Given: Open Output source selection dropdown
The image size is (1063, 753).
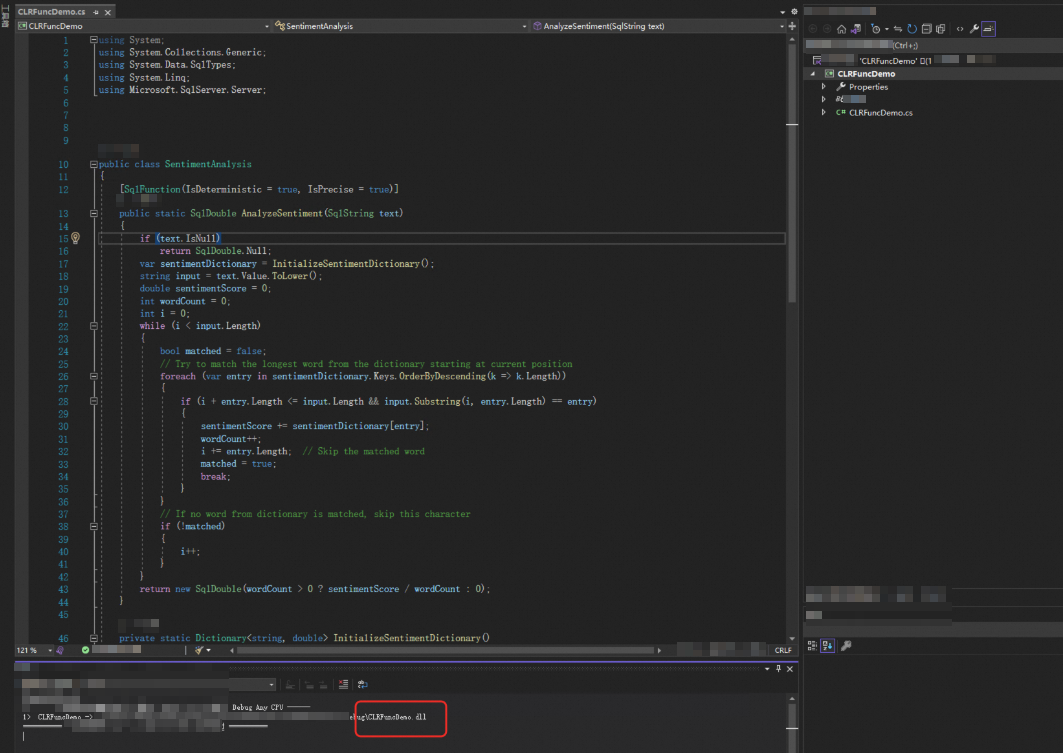Looking at the screenshot, I should click(x=271, y=685).
